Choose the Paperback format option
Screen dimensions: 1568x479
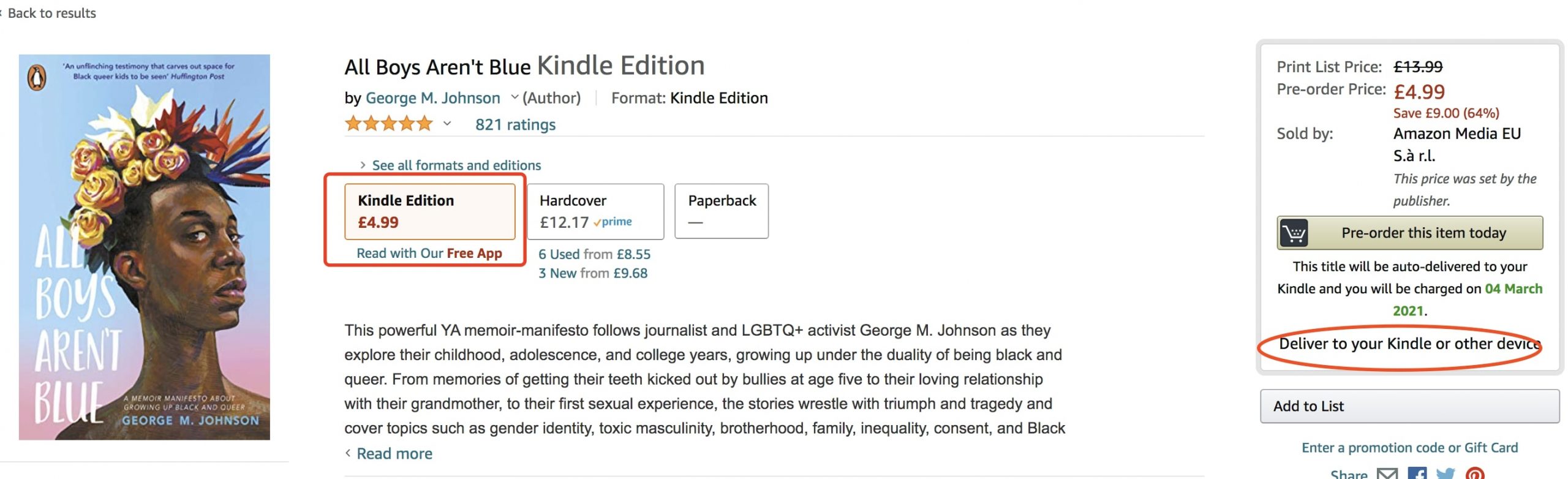[x=721, y=211]
